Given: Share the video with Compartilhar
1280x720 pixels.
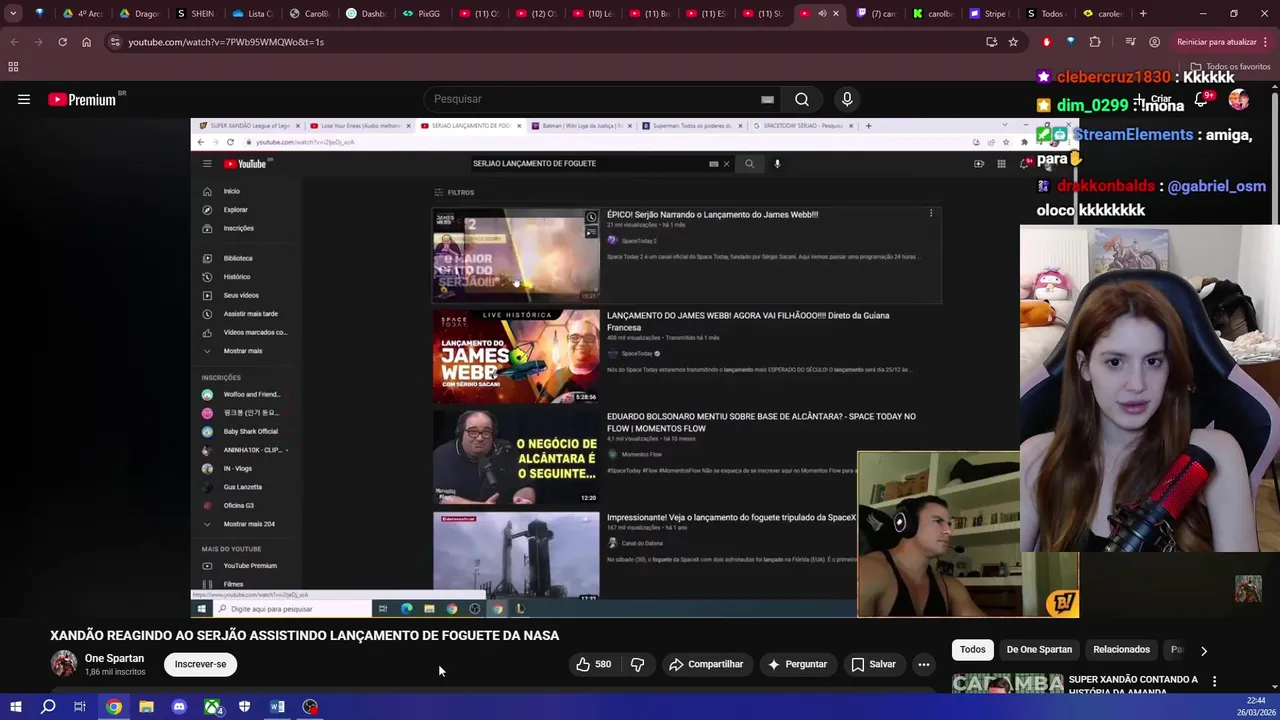Looking at the screenshot, I should pos(706,664).
